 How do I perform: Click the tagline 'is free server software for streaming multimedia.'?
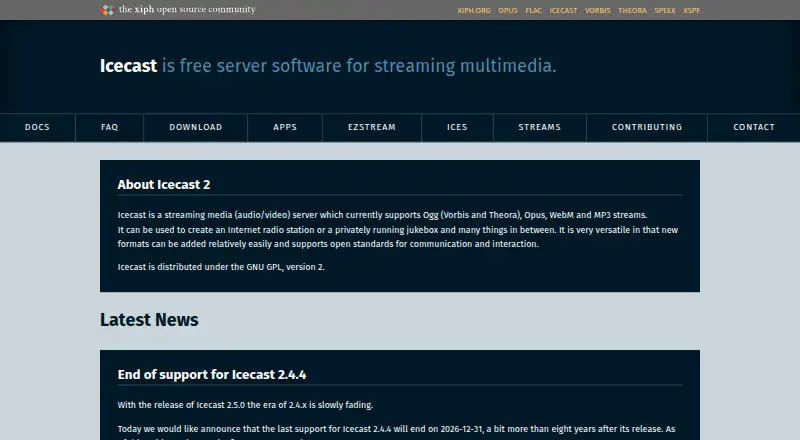[x=359, y=66]
